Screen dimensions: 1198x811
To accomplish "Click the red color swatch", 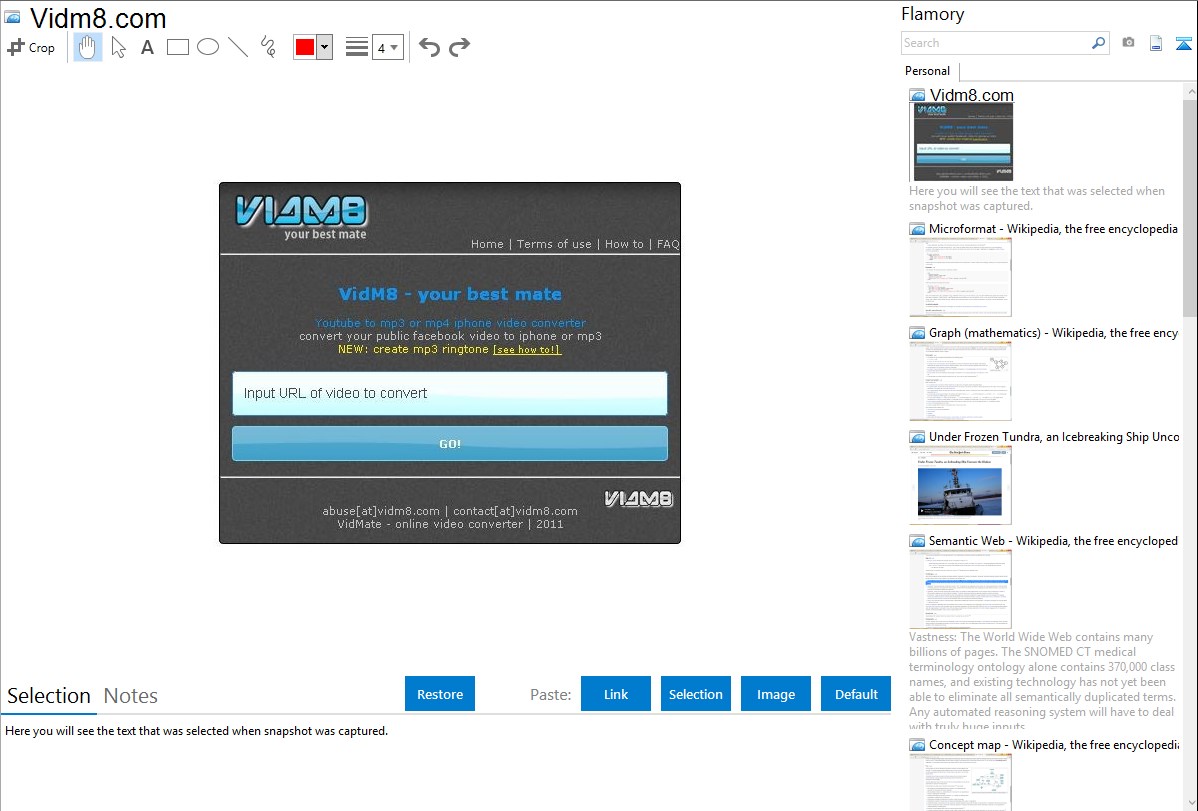I will point(305,47).
